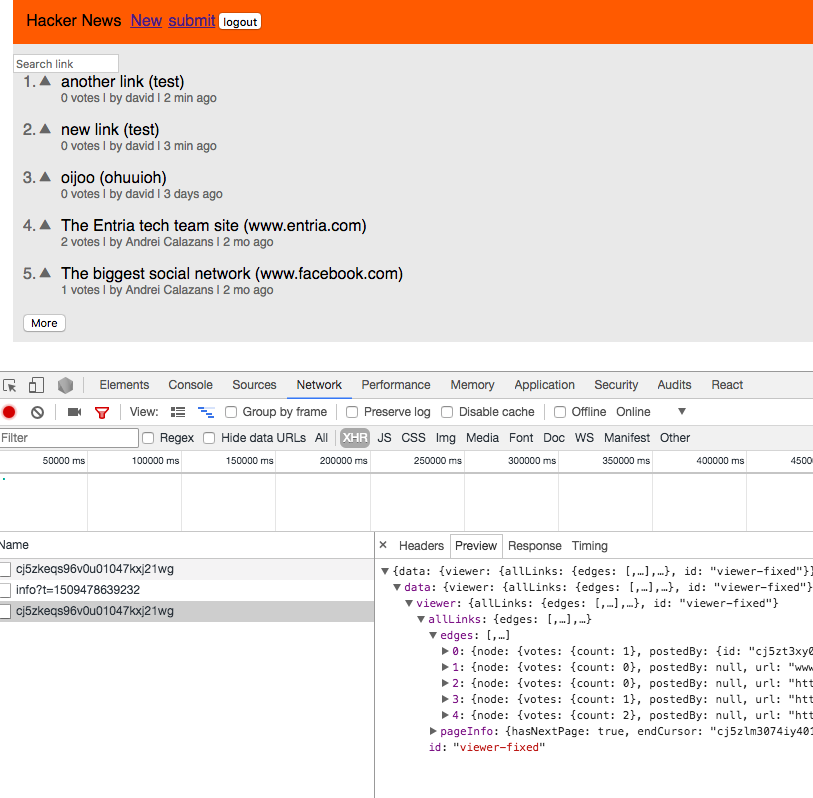Toggle capture screenshots camera icon
Screen dimensions: 813x798
(x=75, y=412)
